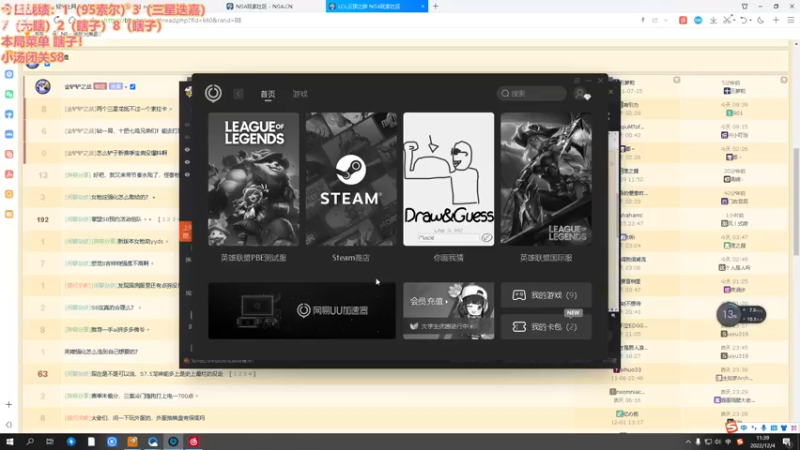This screenshot has height=450, width=800.
Task: Open Task View on the taskbar
Action: (x=49, y=442)
